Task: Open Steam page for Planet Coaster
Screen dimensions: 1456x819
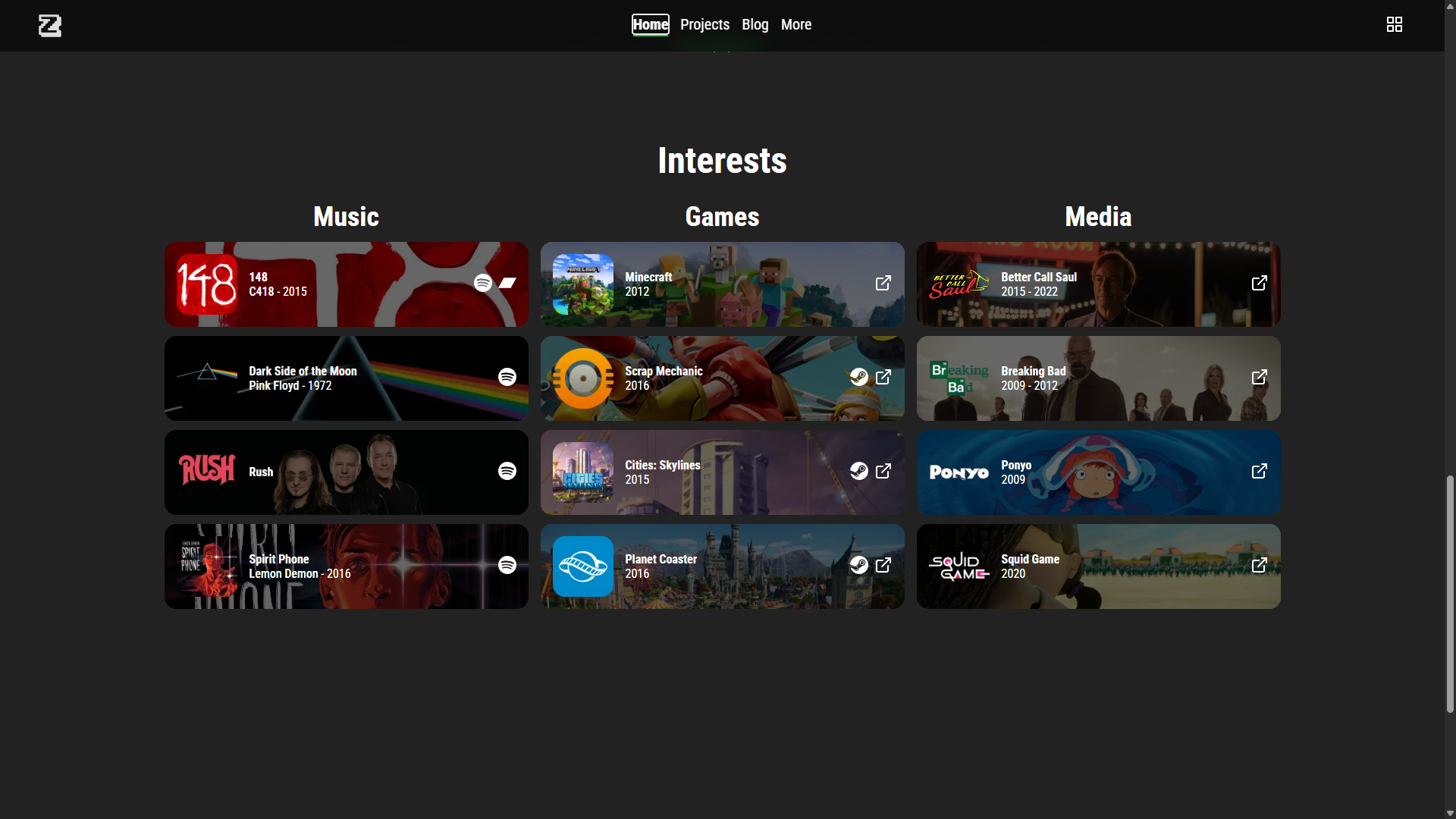Action: pyautogui.click(x=859, y=565)
